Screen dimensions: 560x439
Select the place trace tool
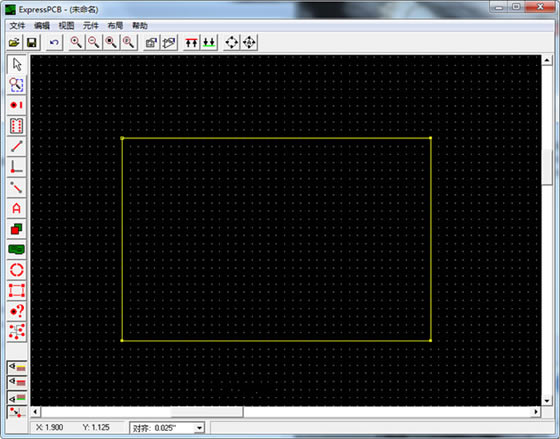(16, 146)
